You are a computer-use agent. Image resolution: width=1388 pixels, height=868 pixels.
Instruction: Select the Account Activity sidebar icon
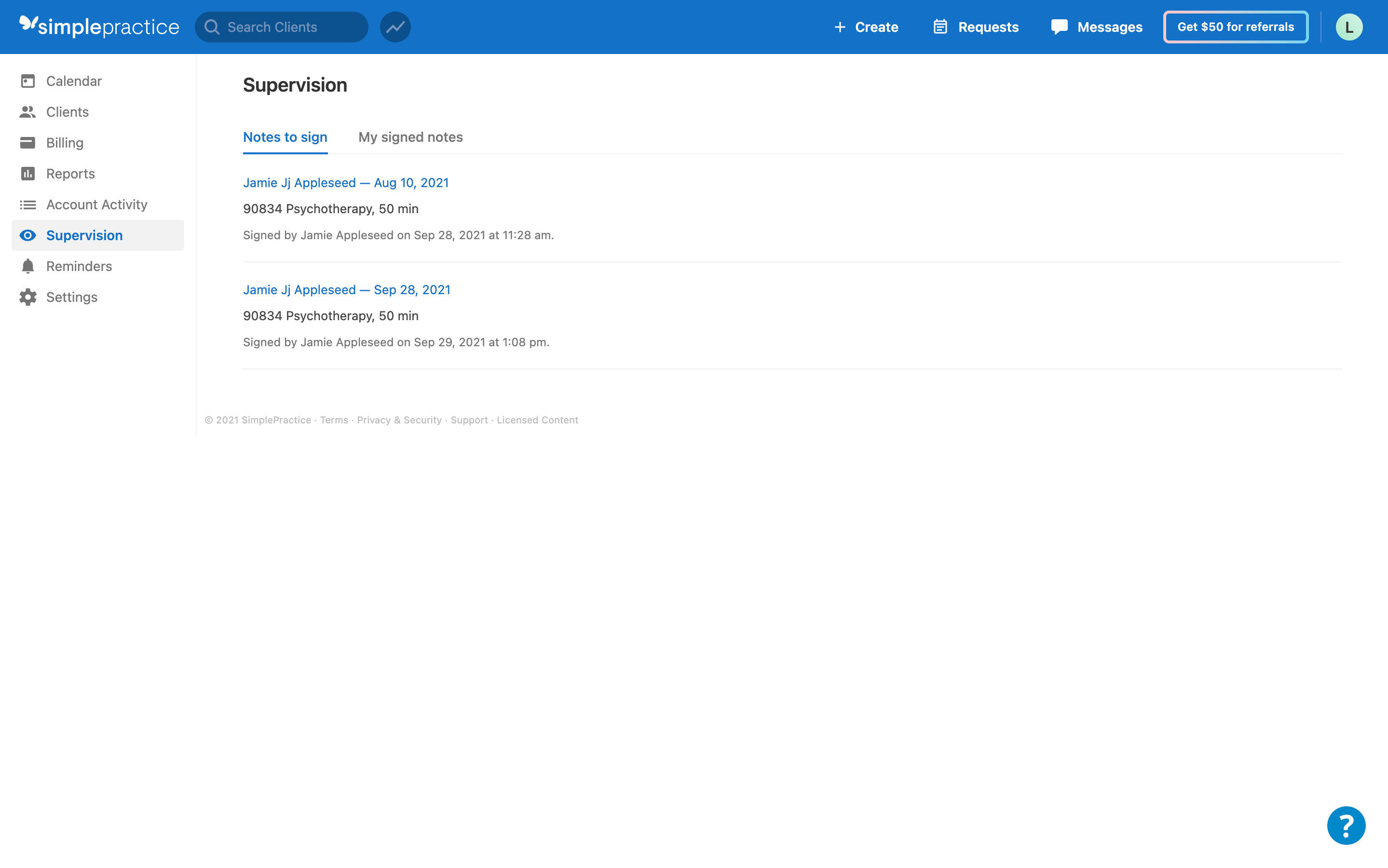(28, 204)
